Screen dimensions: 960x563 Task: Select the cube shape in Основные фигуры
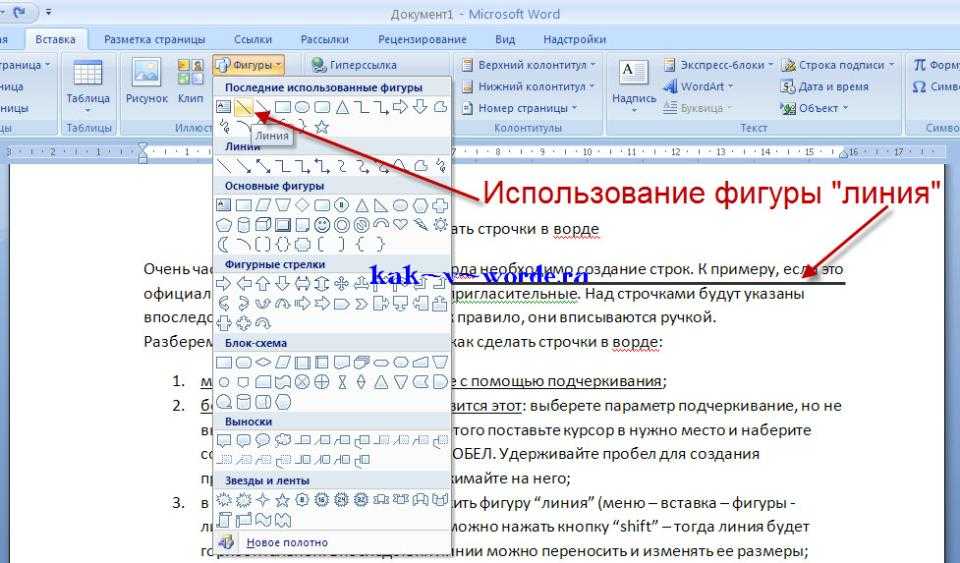pyautogui.click(x=263, y=225)
